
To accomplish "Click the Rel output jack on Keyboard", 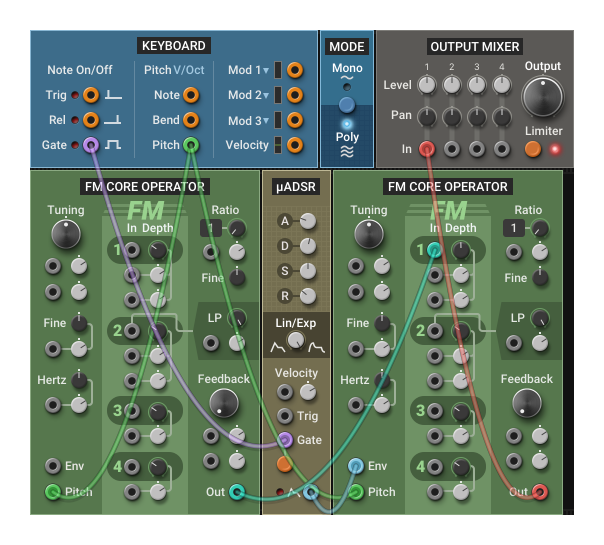I will coord(91,120).
